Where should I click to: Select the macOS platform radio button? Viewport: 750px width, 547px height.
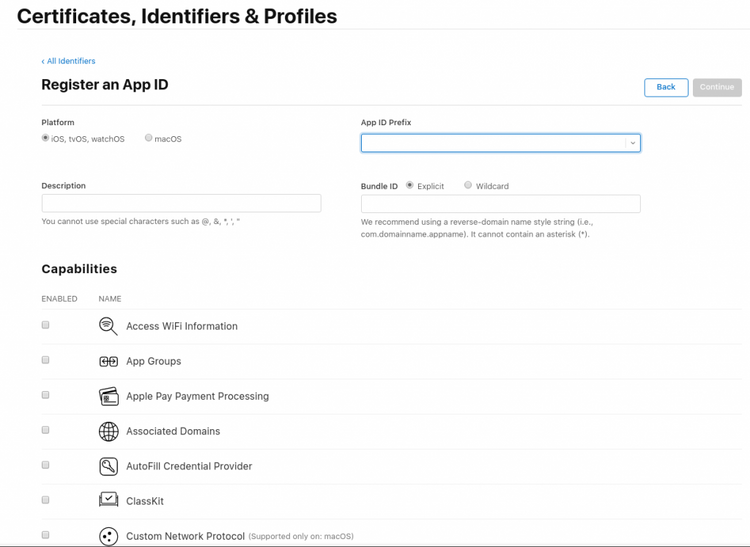tap(149, 138)
